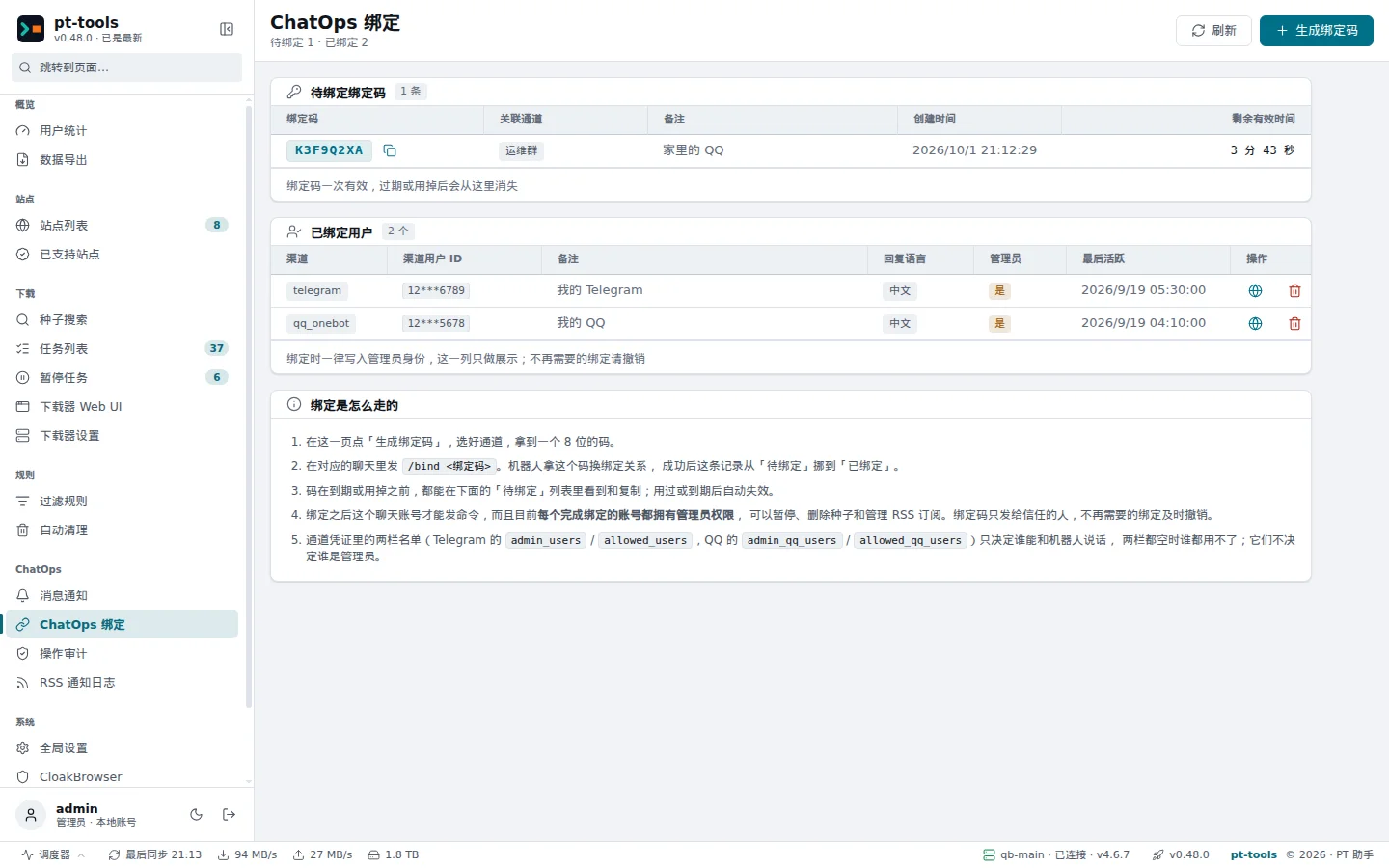Click the pt-tools footer link
The height and width of the screenshot is (868, 1389).
[x=1253, y=855]
